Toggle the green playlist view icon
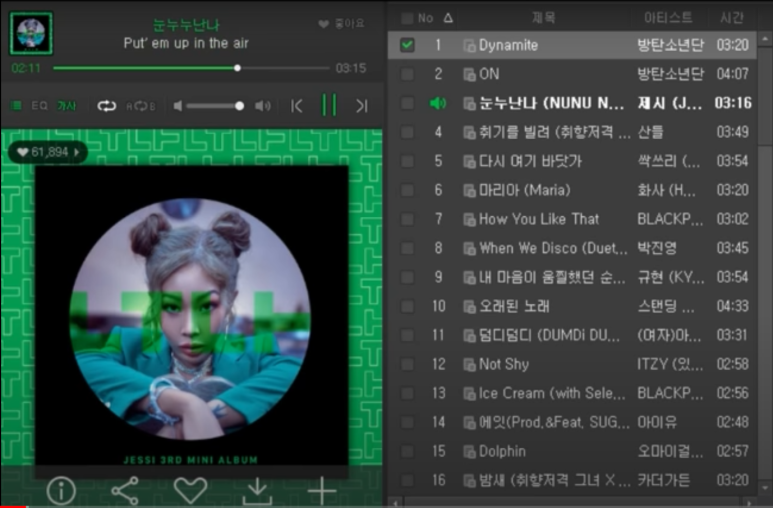The image size is (773, 508). [x=16, y=106]
